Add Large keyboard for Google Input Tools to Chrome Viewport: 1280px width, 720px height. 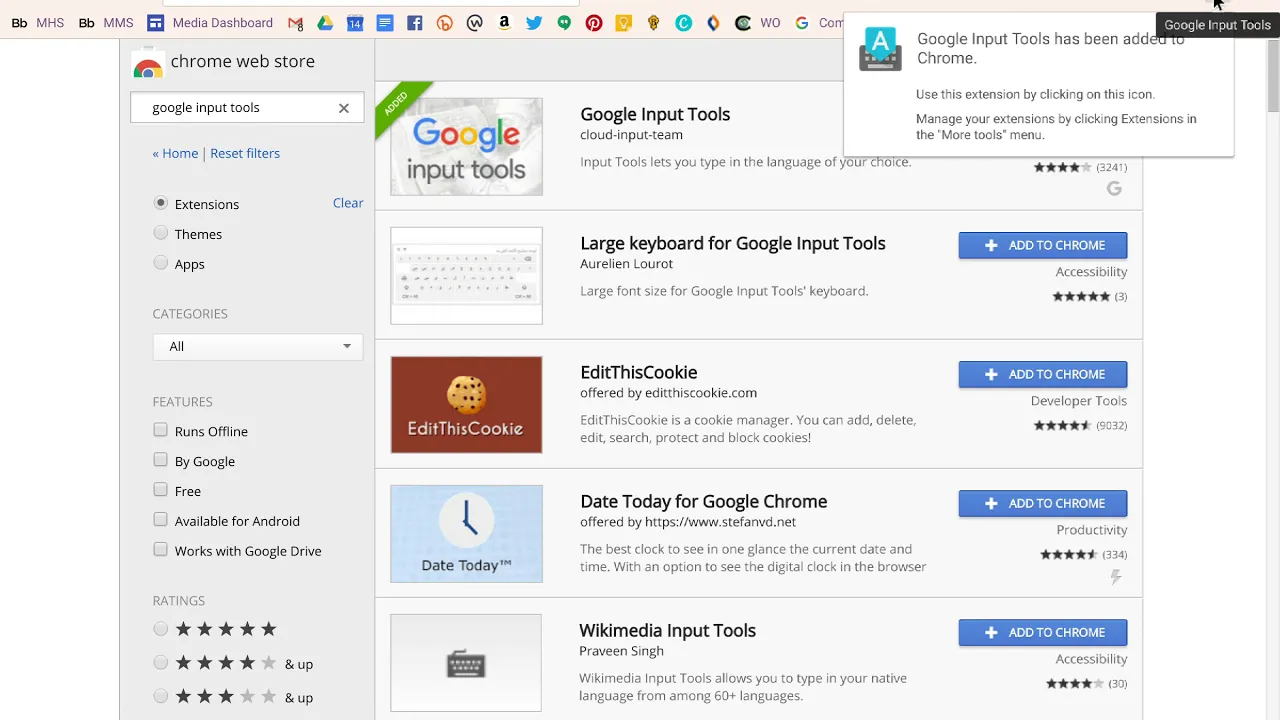[x=1043, y=245]
